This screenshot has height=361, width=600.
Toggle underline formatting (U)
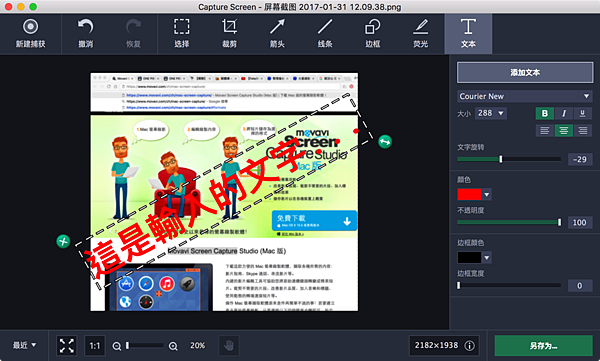[x=582, y=113]
